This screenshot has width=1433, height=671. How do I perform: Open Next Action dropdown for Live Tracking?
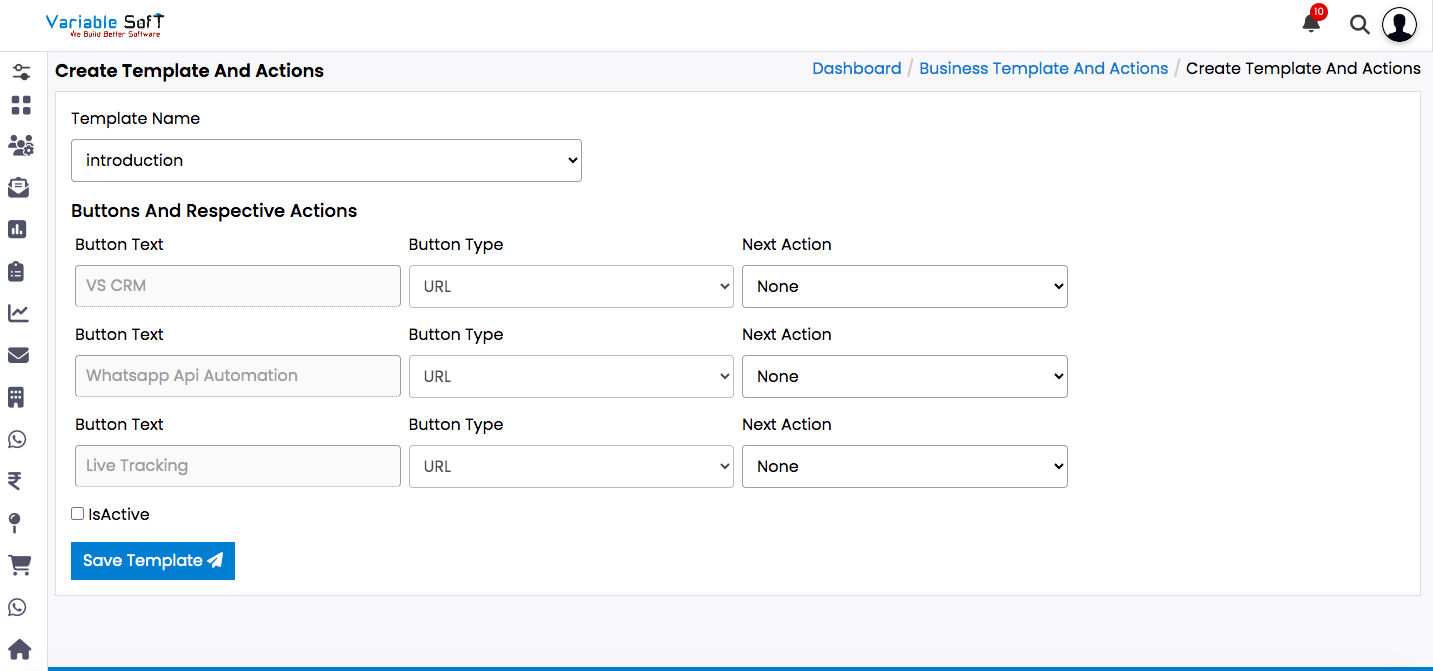click(904, 466)
